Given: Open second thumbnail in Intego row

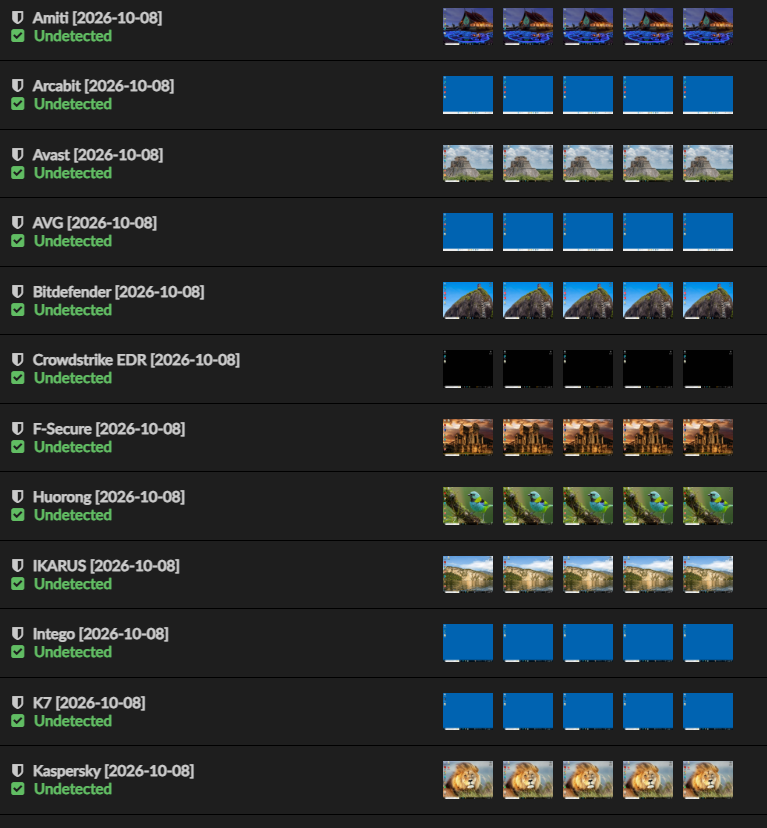Looking at the screenshot, I should tap(528, 643).
